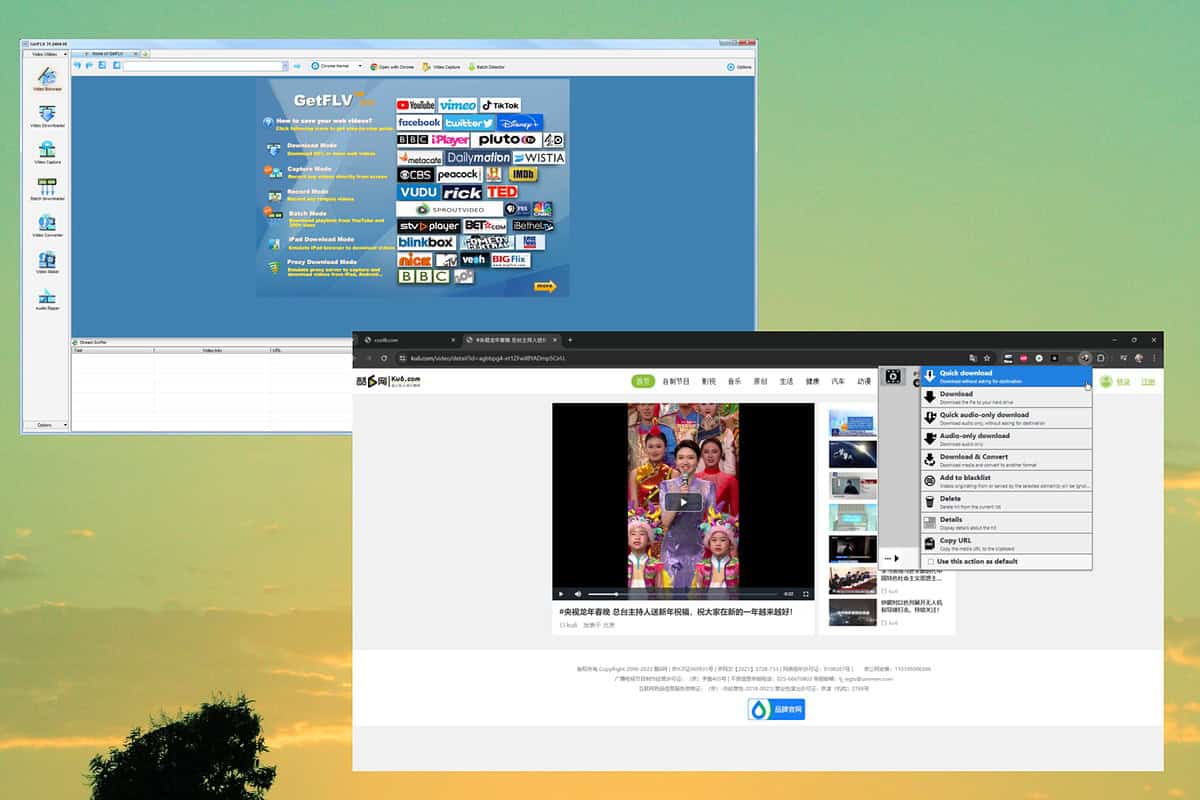Open a video thumbnail from the right sidebar

851,420
